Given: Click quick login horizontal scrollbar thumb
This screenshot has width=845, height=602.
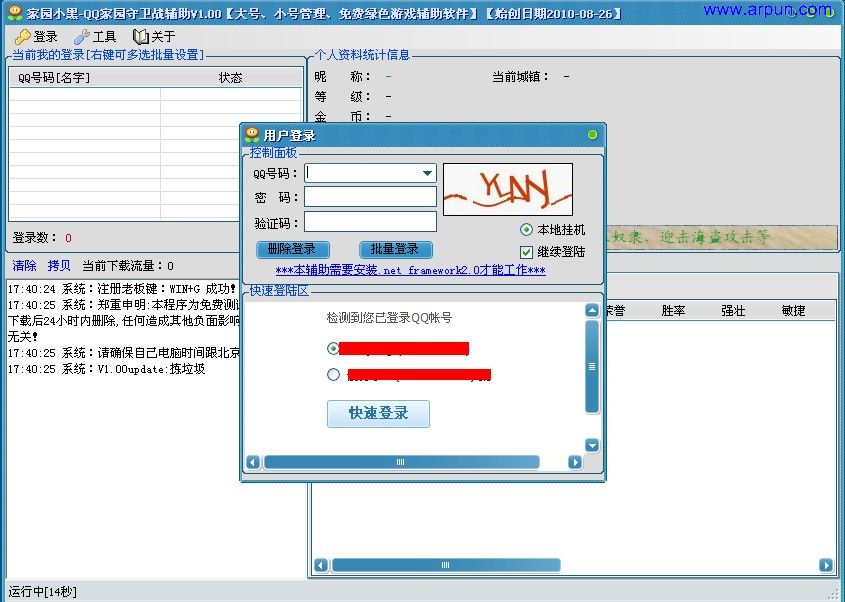Looking at the screenshot, I should 401,462.
